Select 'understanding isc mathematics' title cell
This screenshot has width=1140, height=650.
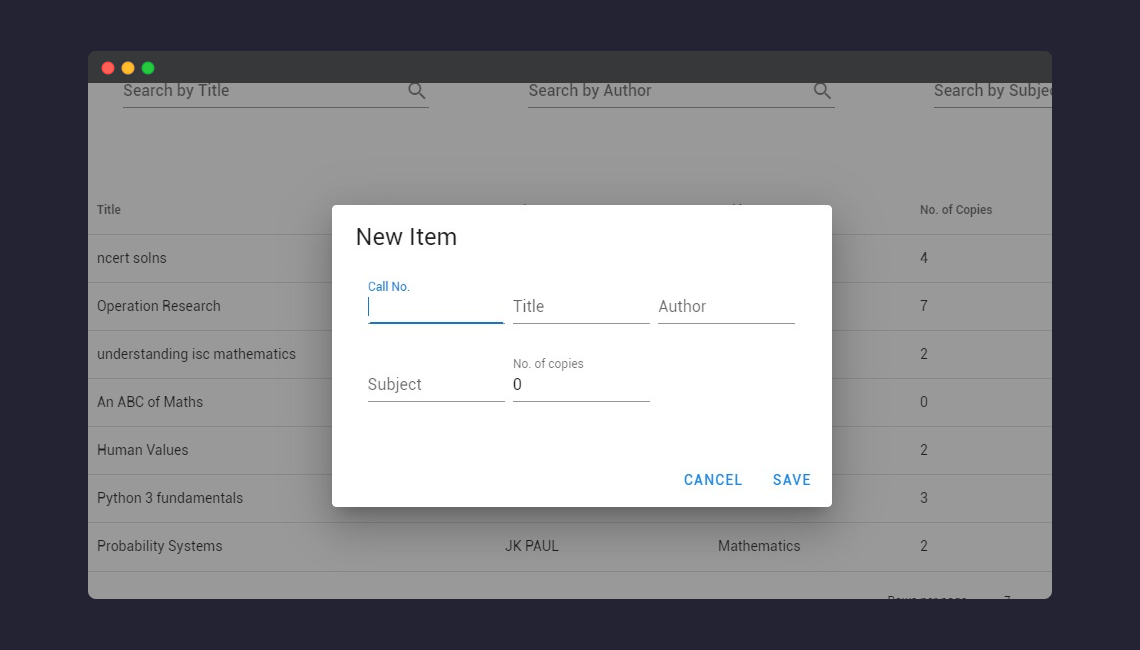click(196, 354)
